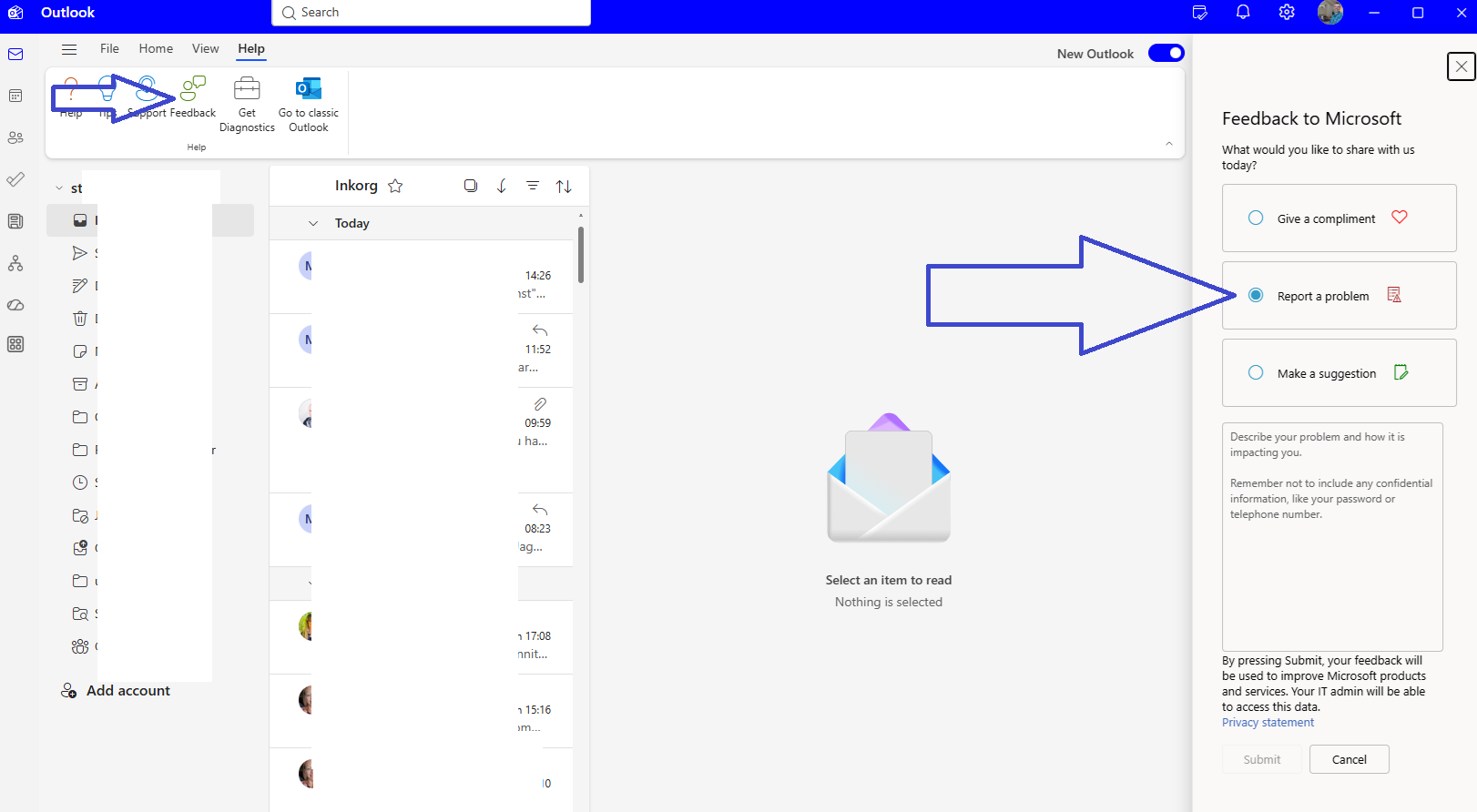Toggle the message select mode icon beside Inkorg
This screenshot has width=1477, height=812.
(x=471, y=186)
